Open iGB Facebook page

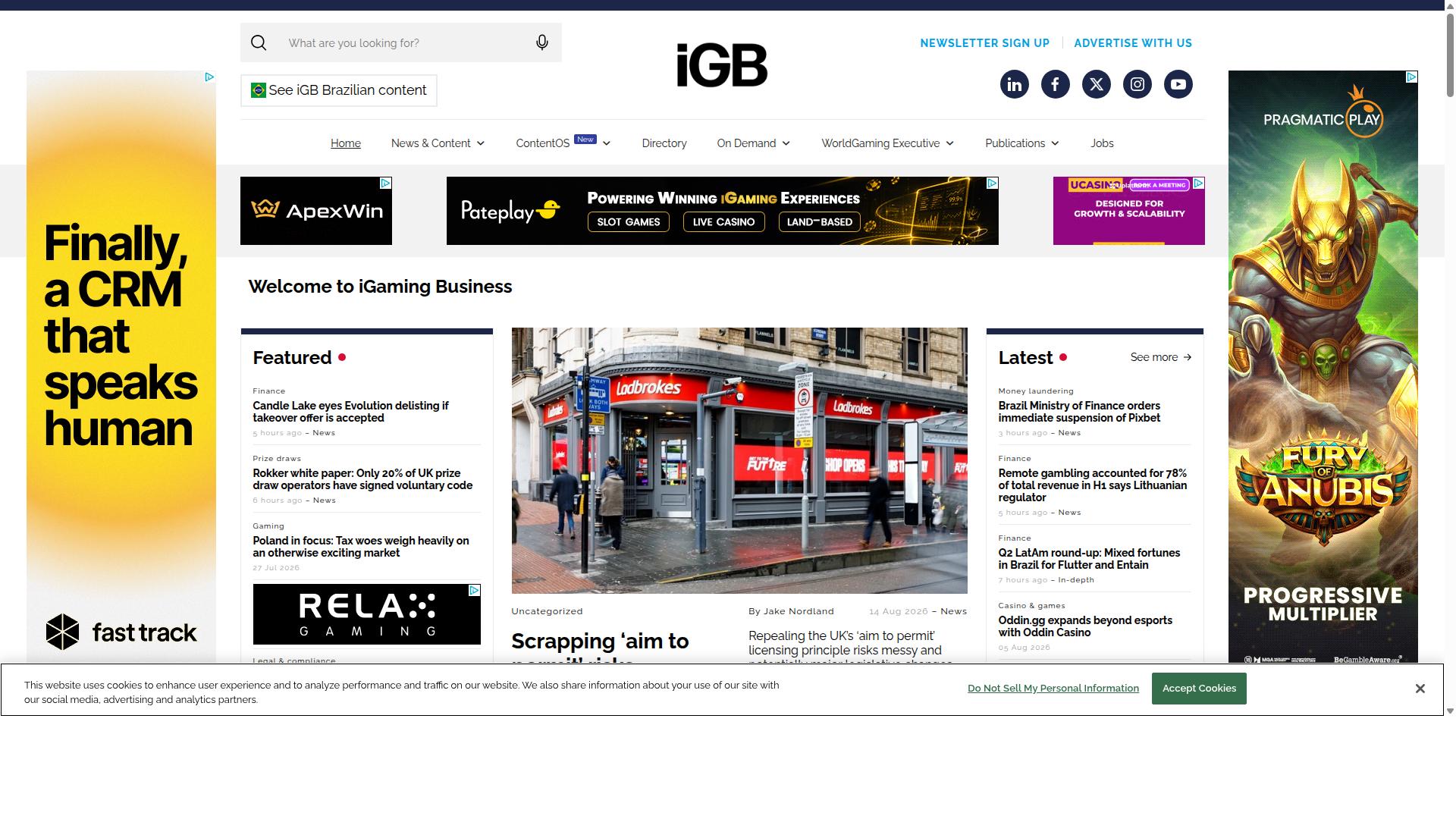[1056, 84]
